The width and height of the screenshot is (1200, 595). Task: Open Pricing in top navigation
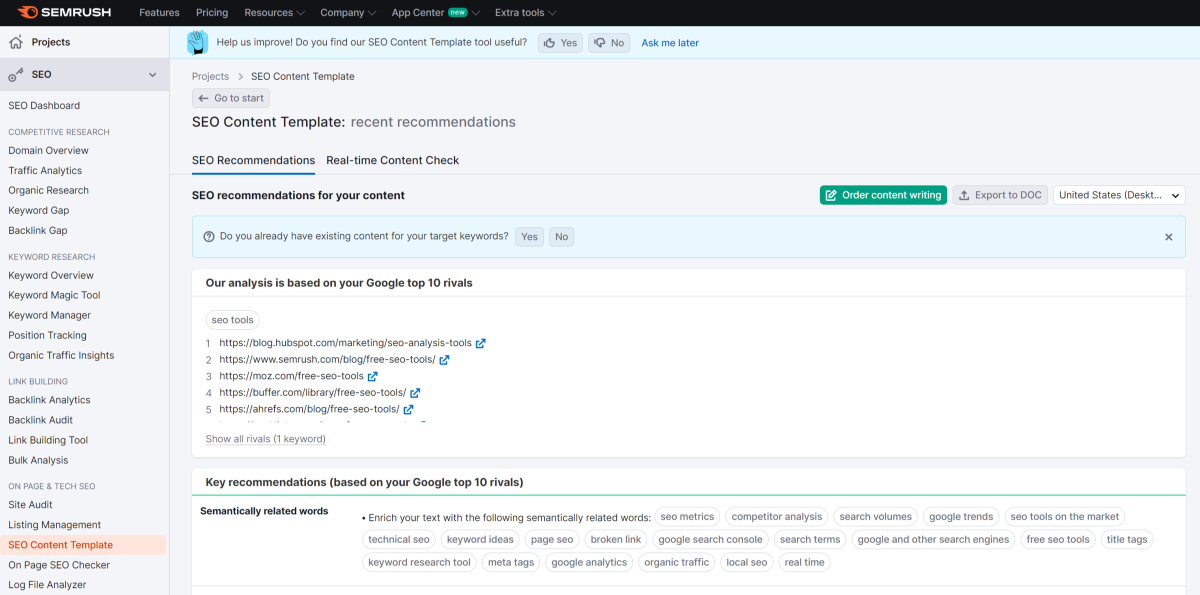tap(212, 12)
